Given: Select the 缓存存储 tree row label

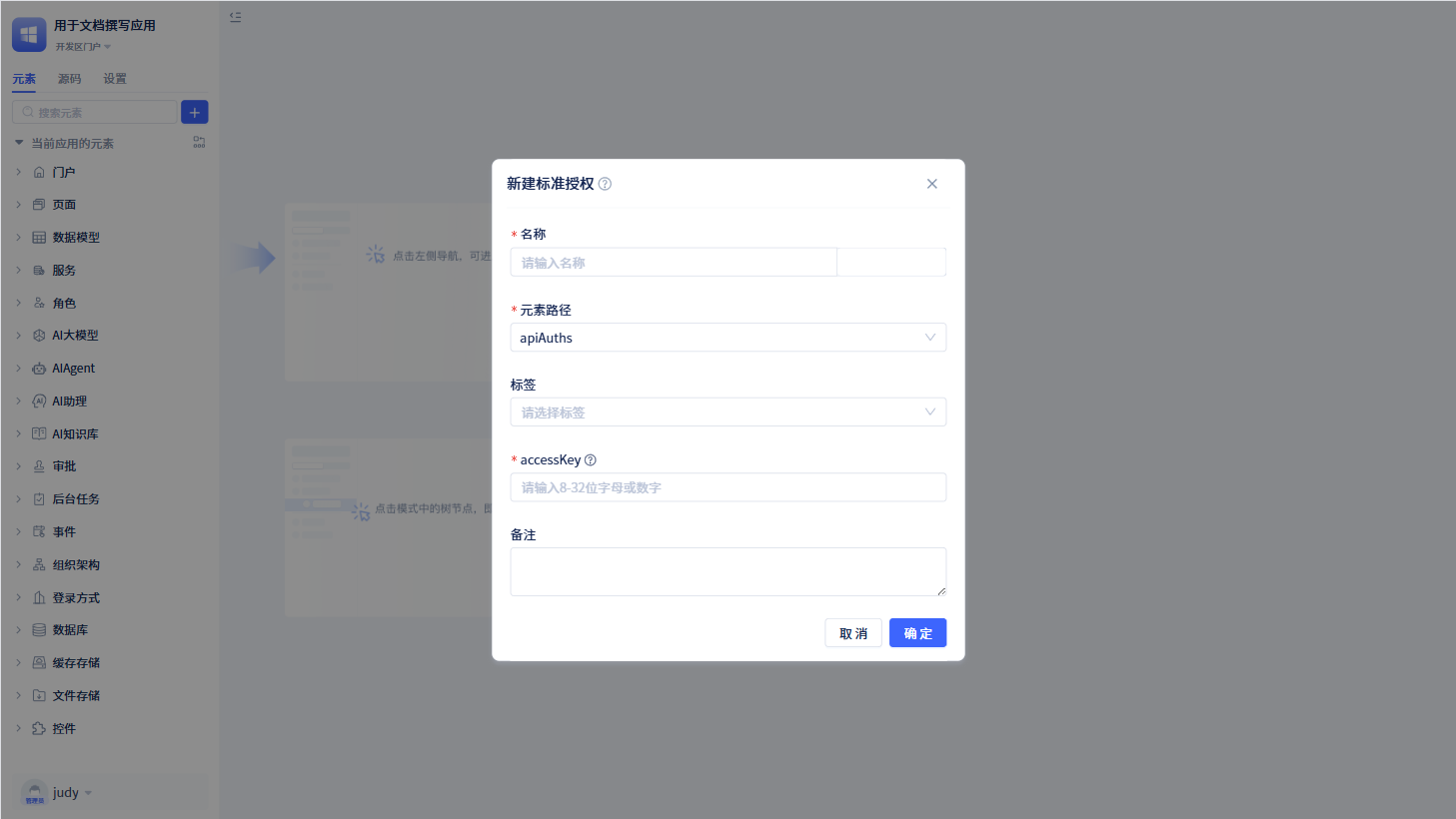Looking at the screenshot, I should pyautogui.click(x=76, y=663).
